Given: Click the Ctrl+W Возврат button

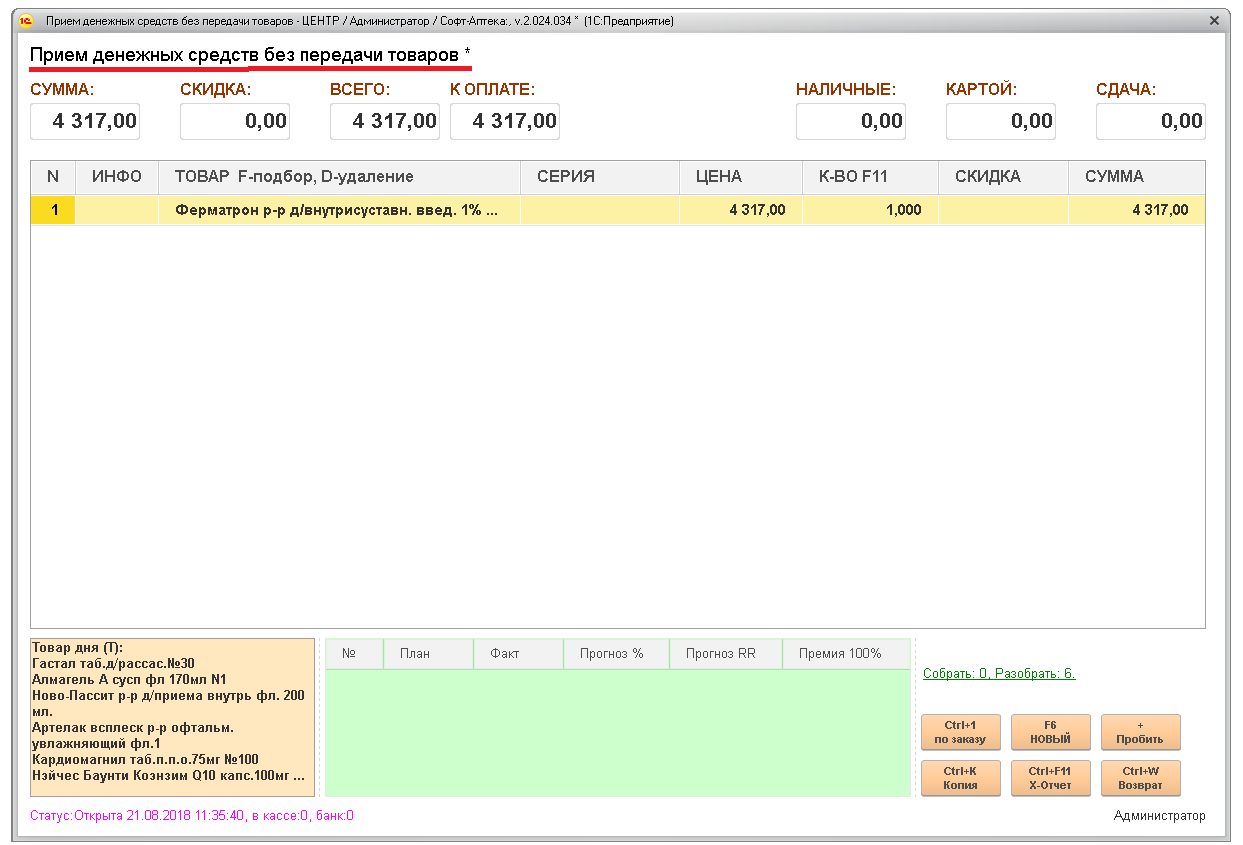Looking at the screenshot, I should click(1140, 778).
